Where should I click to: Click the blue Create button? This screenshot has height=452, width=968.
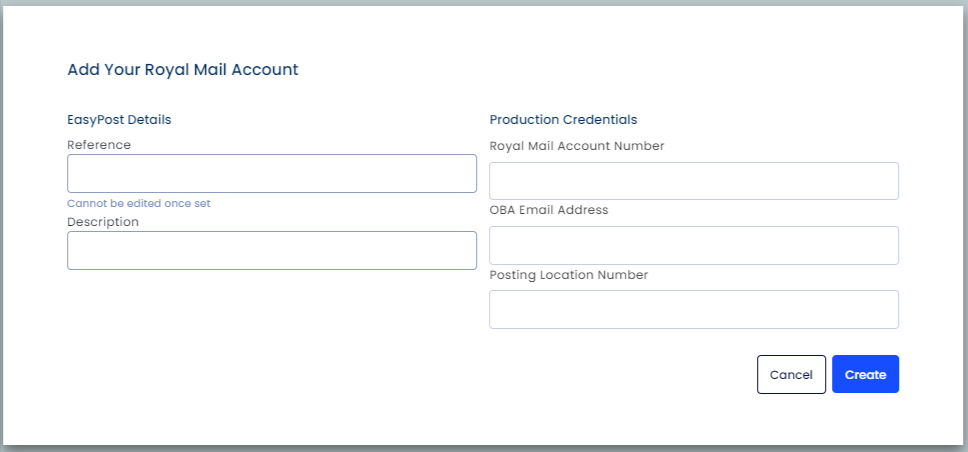point(866,374)
